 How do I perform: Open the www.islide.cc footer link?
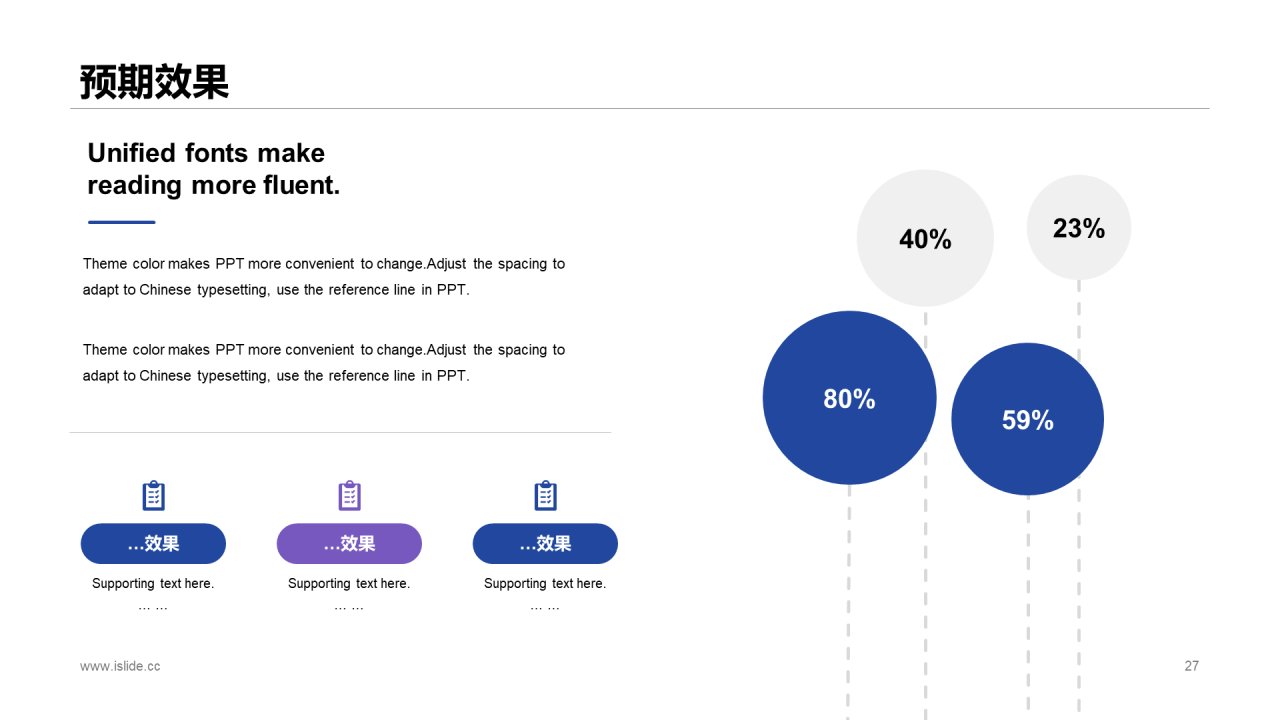click(x=120, y=666)
